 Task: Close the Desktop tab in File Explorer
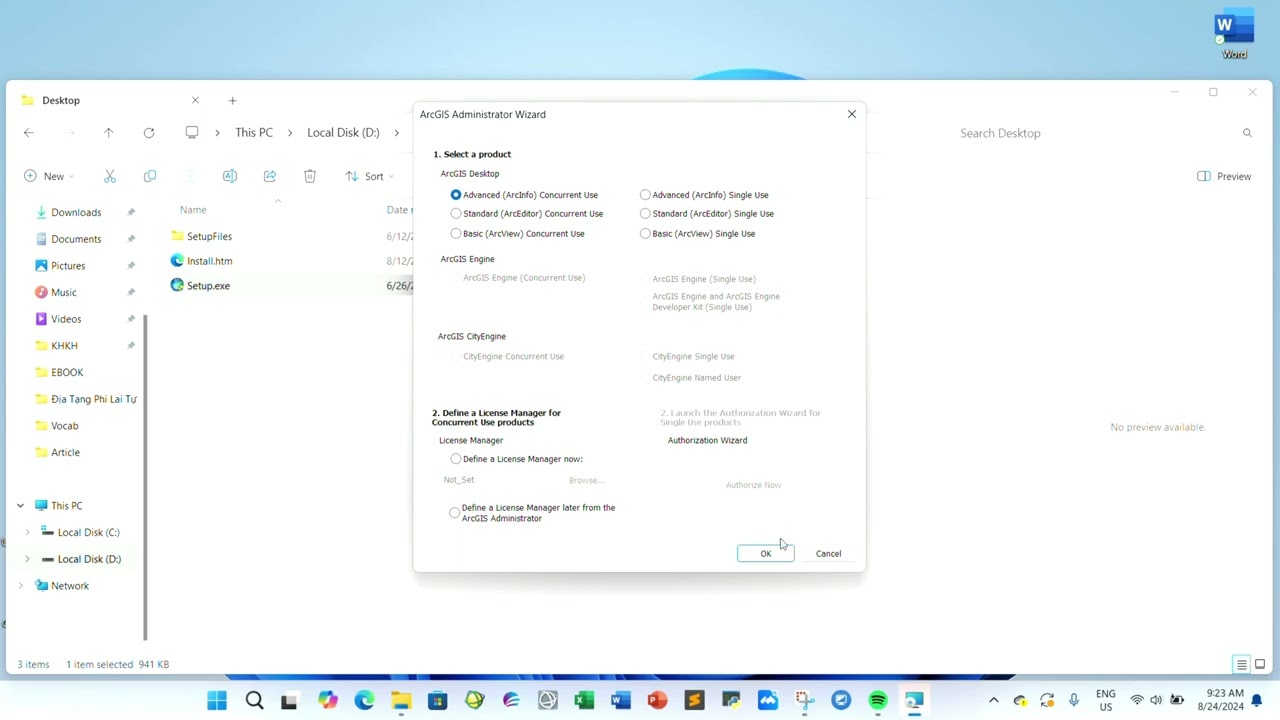pyautogui.click(x=195, y=100)
